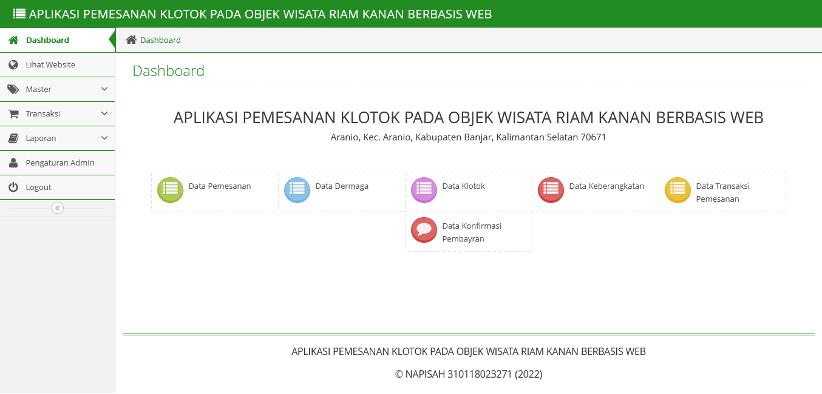Viewport: 822px width, 394px height.
Task: Open Lihat Website menu item
Action: point(58,64)
